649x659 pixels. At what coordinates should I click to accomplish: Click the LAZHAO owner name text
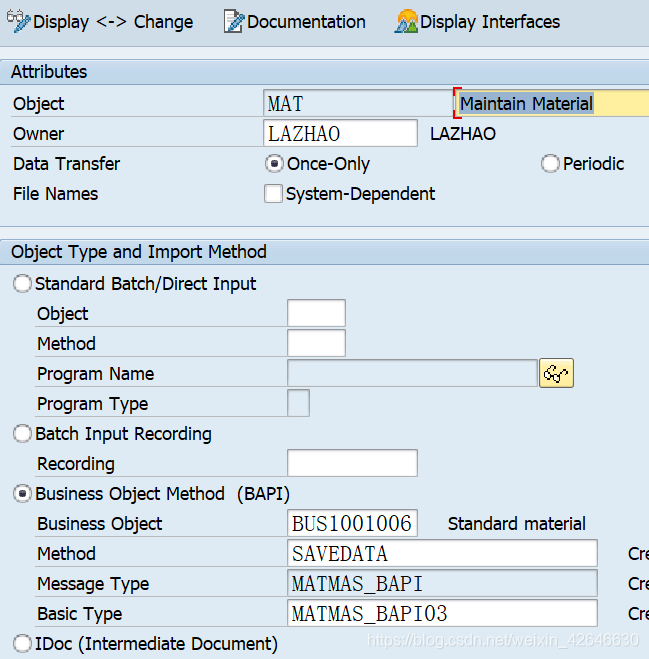point(463,134)
